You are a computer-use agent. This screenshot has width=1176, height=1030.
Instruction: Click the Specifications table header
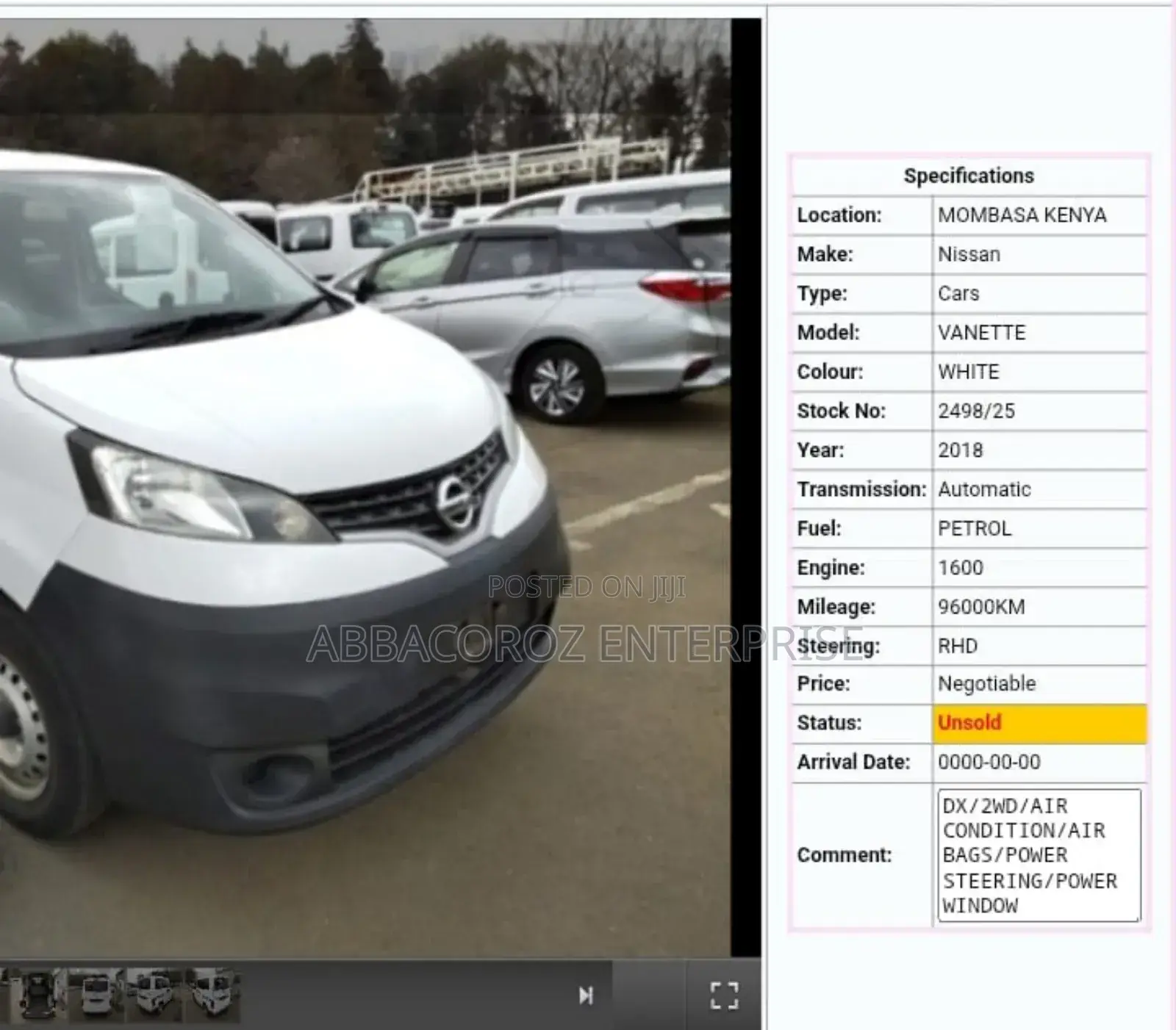coord(969,176)
